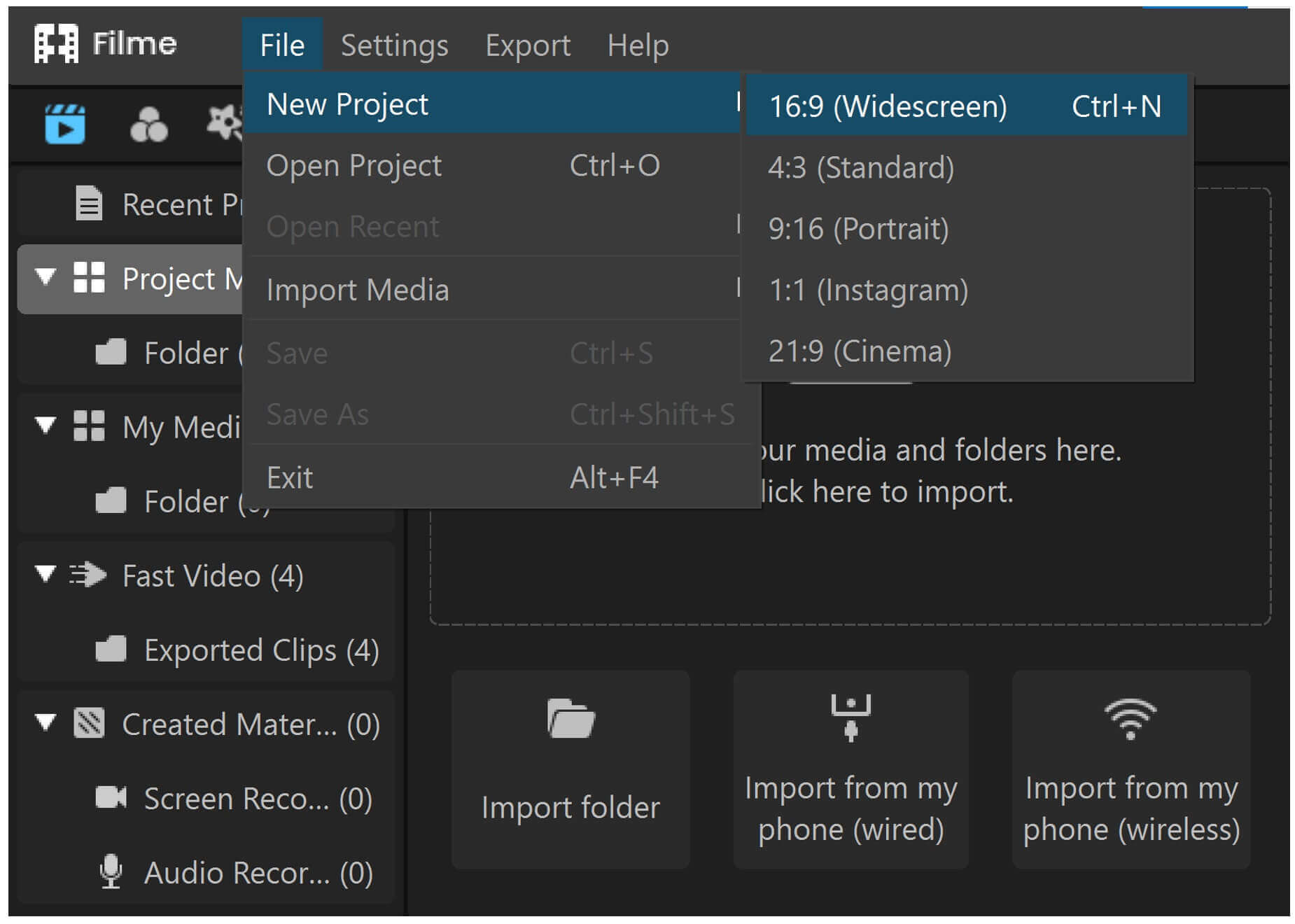Click Import from my phone (wired)

(x=850, y=769)
